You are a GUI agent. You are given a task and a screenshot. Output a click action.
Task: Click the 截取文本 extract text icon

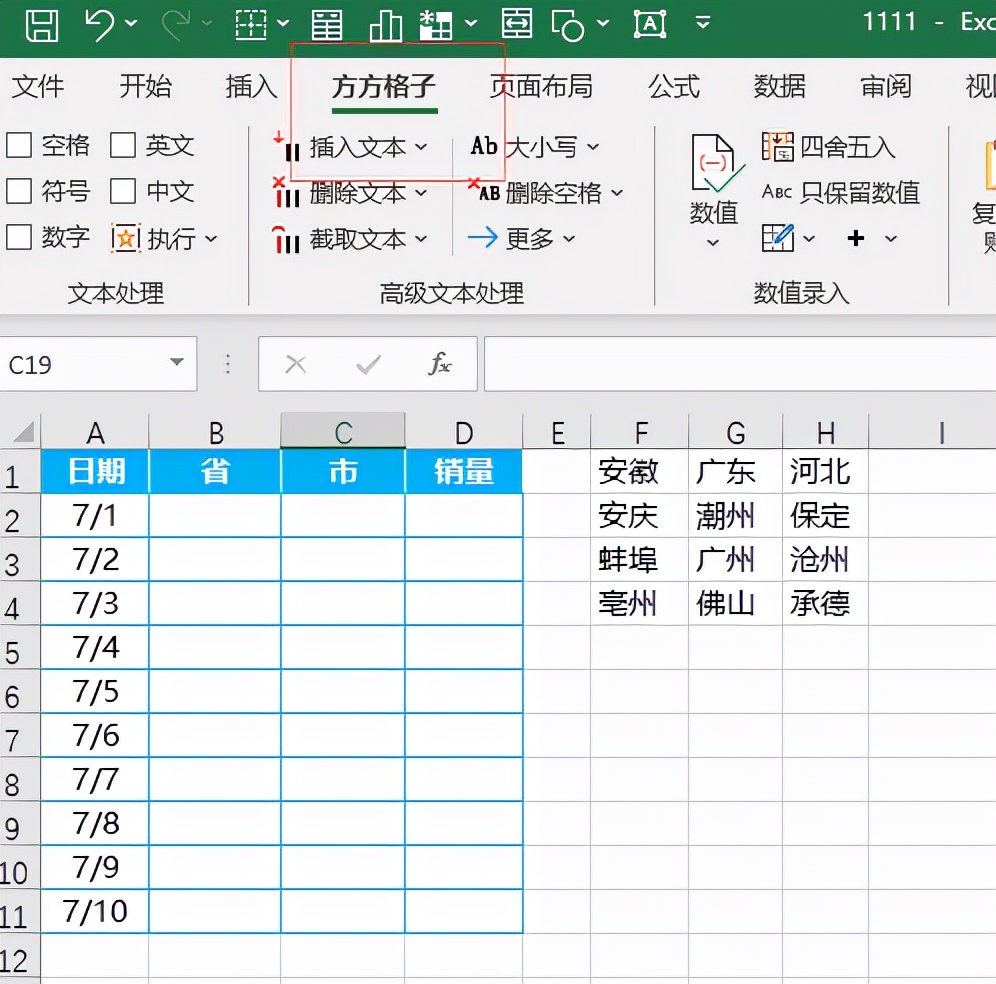click(286, 239)
